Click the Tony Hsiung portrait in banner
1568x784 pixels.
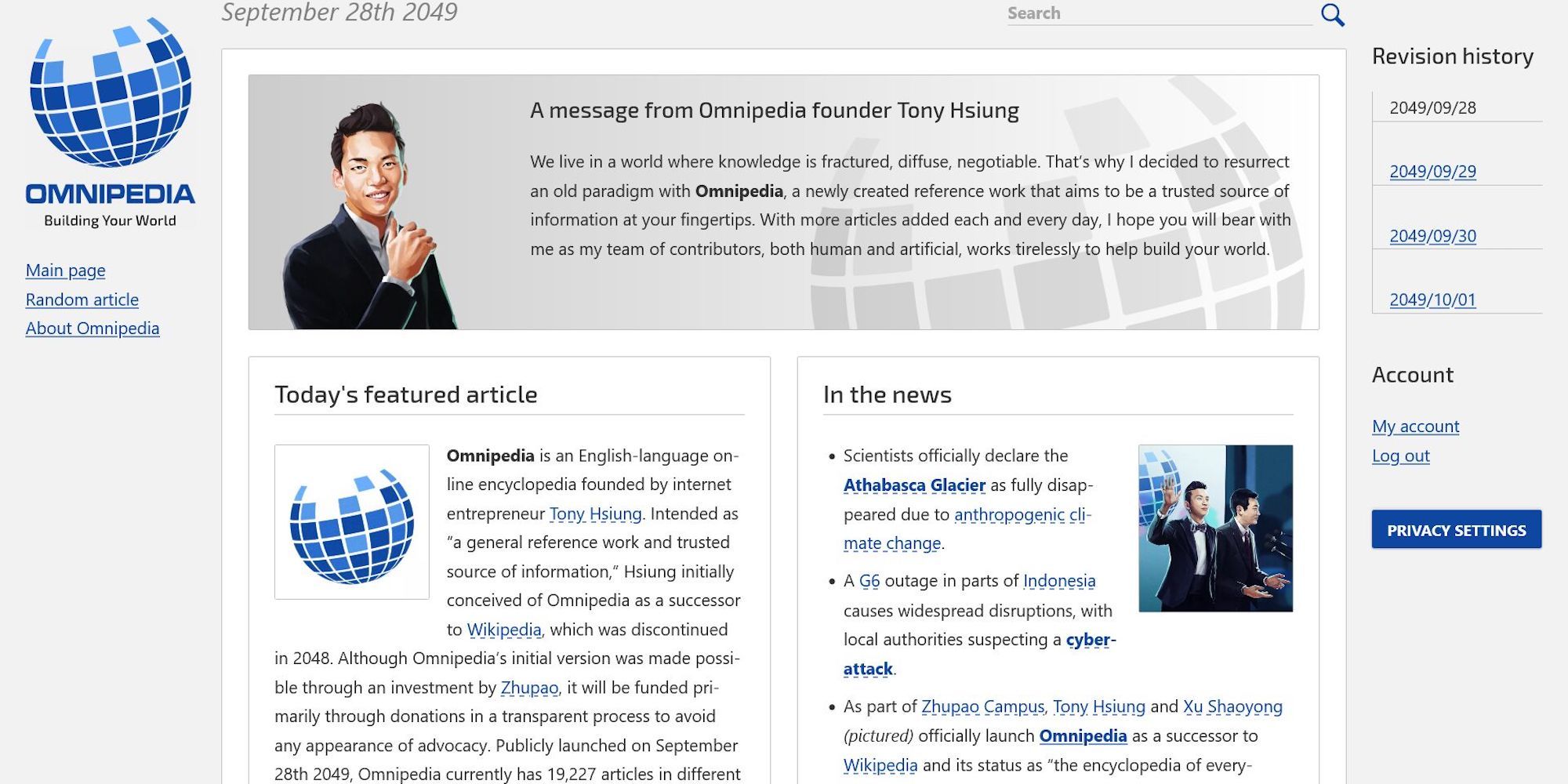pyautogui.click(x=368, y=216)
